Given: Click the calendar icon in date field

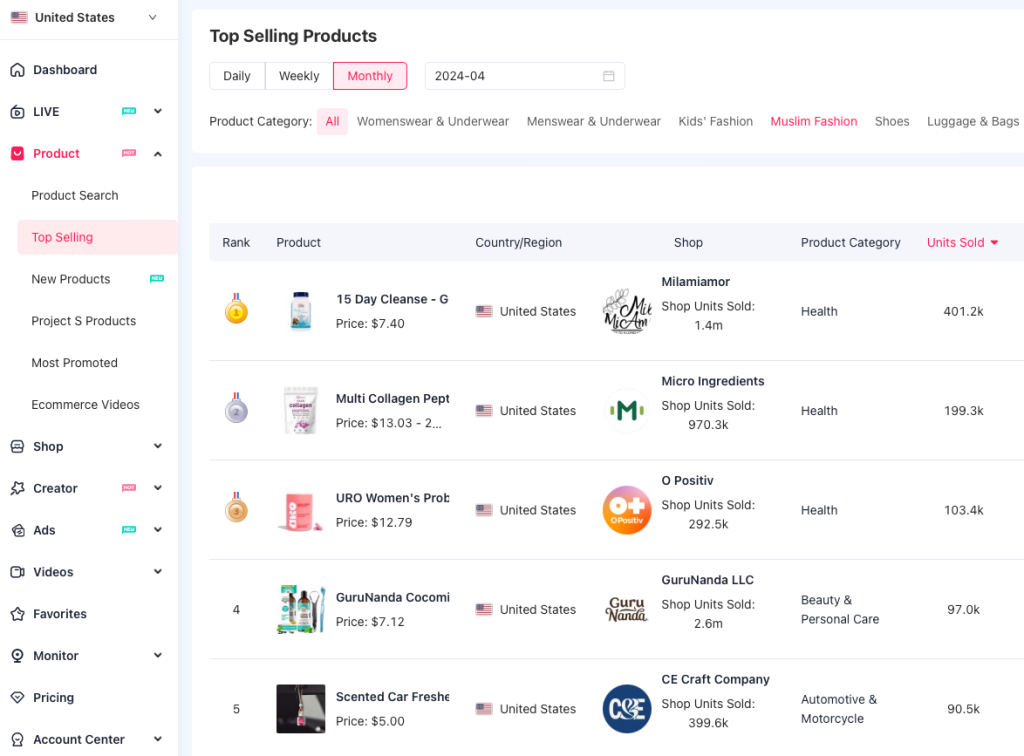Looking at the screenshot, I should [x=608, y=76].
